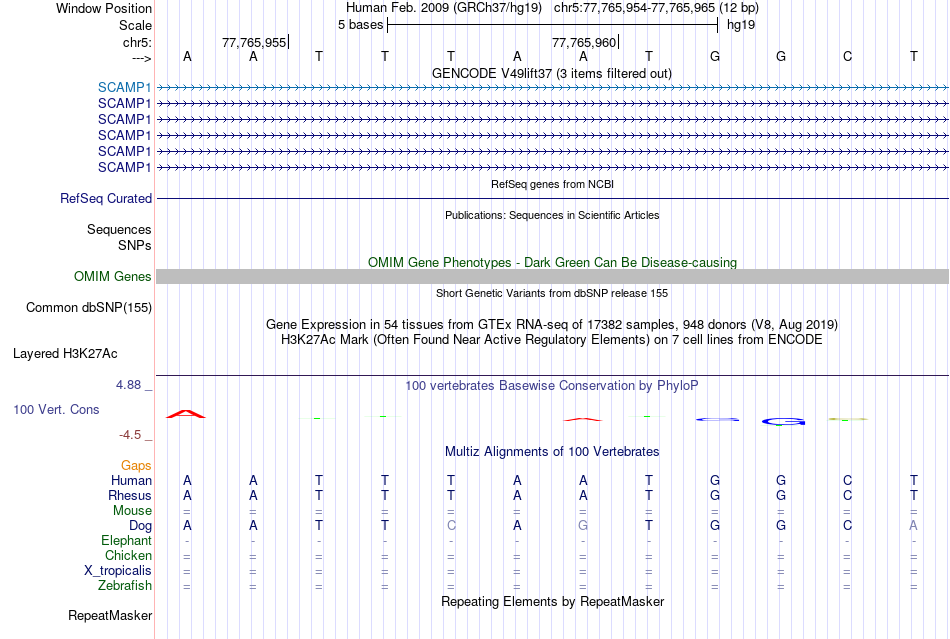
Task: Click the C base in Rhesus alignment row
Action: coord(847,495)
